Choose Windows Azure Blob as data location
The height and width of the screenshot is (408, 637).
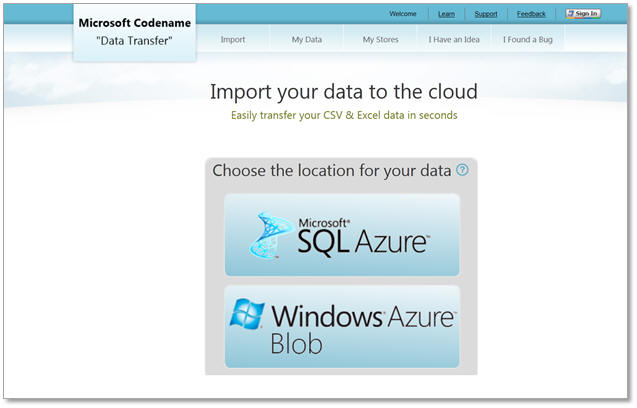coord(342,327)
